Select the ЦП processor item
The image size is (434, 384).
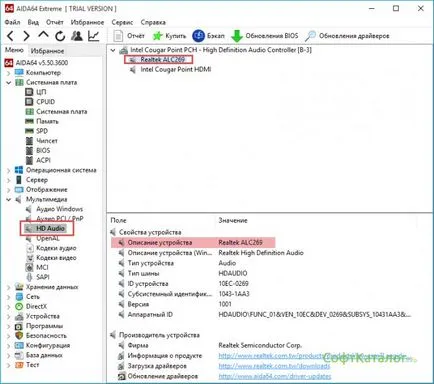(x=36, y=92)
